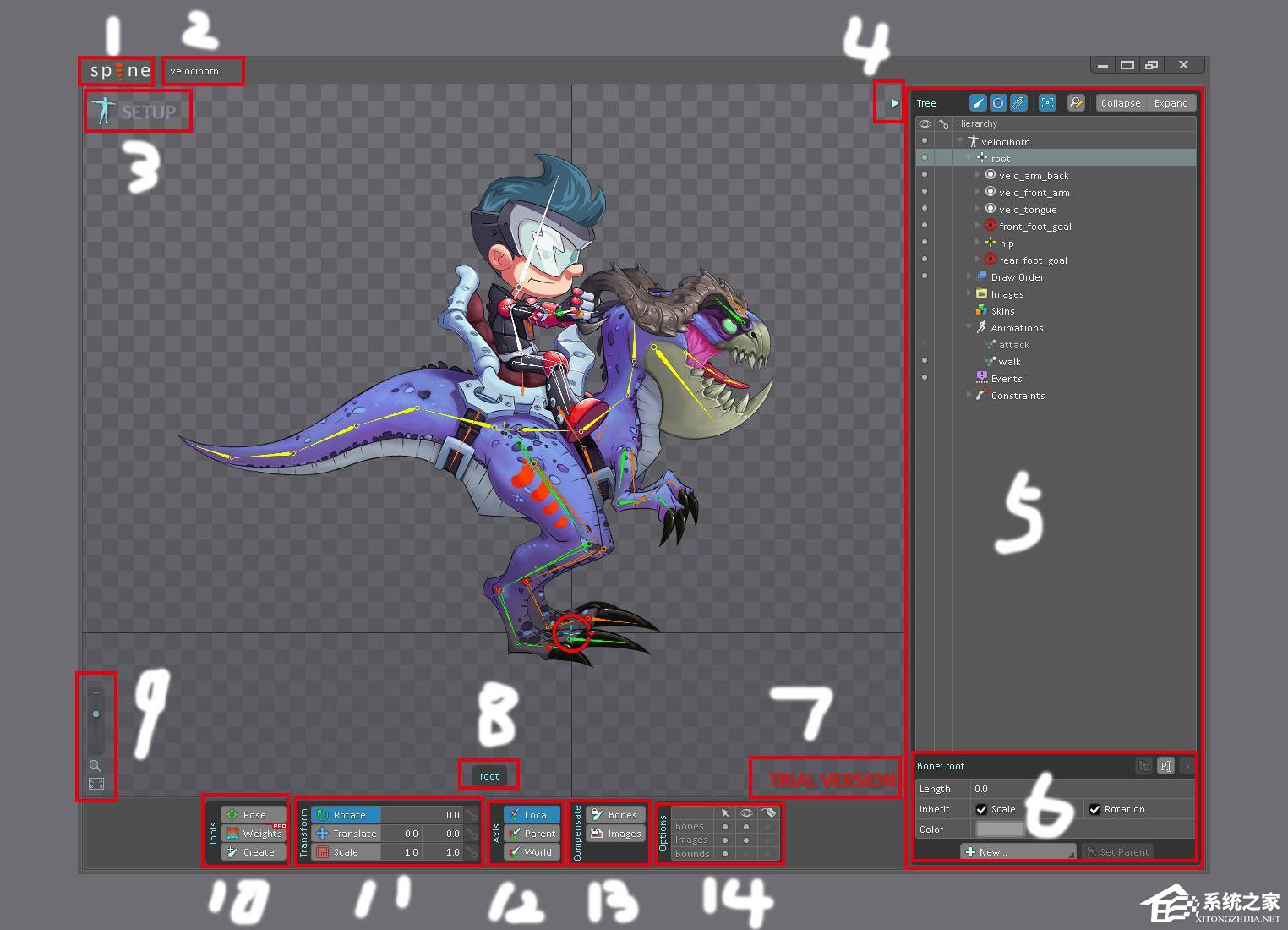Screen dimensions: 1288x930
Task: Expand the velo_arm_back bone node
Action: (x=978, y=175)
